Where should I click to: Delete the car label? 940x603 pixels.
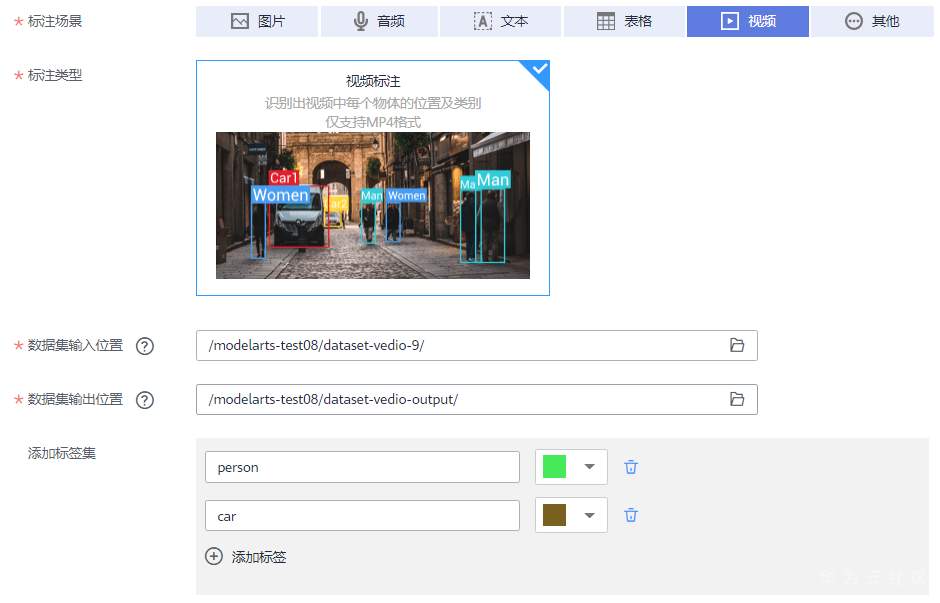[631, 515]
